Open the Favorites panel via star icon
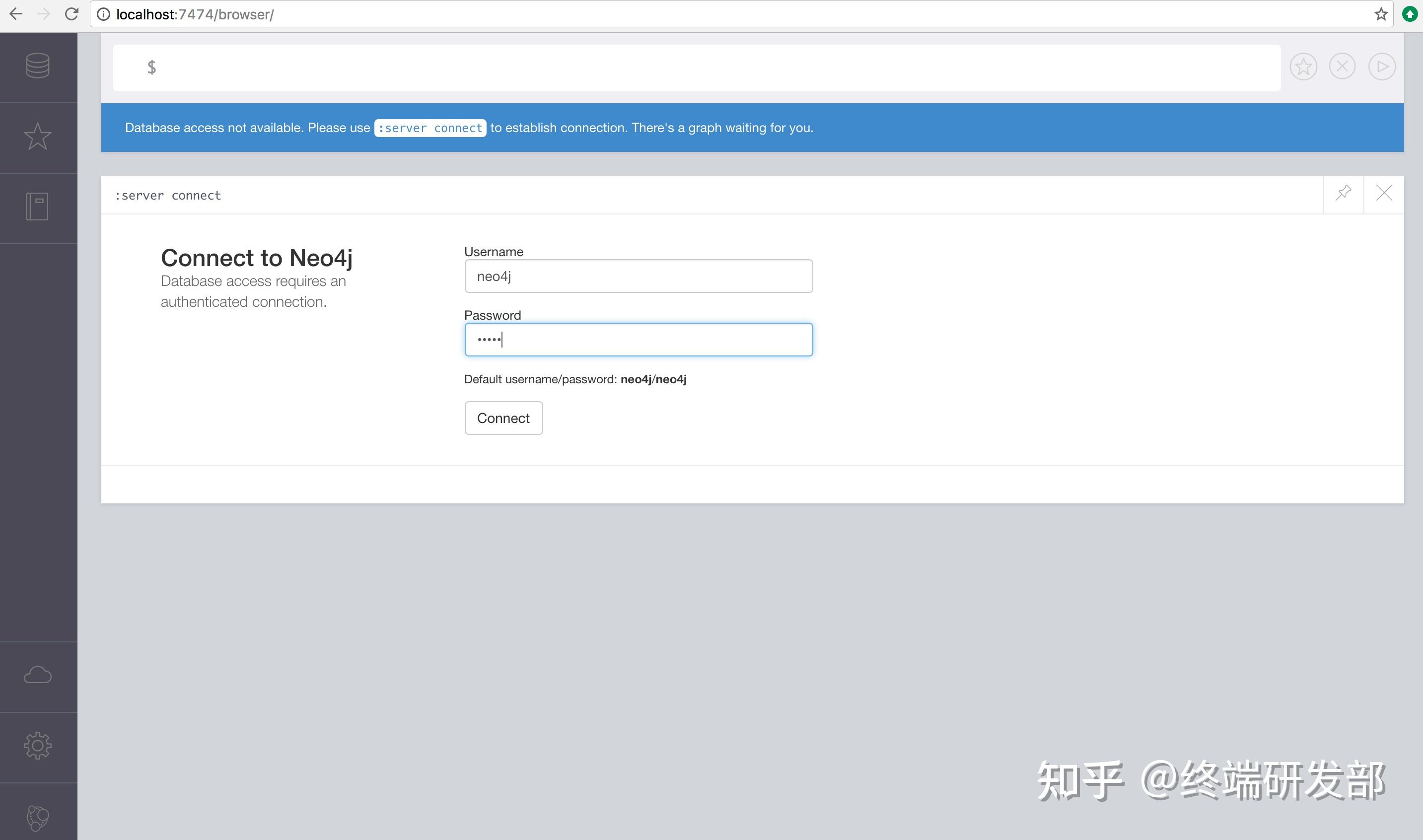The image size is (1423, 840). 37,136
